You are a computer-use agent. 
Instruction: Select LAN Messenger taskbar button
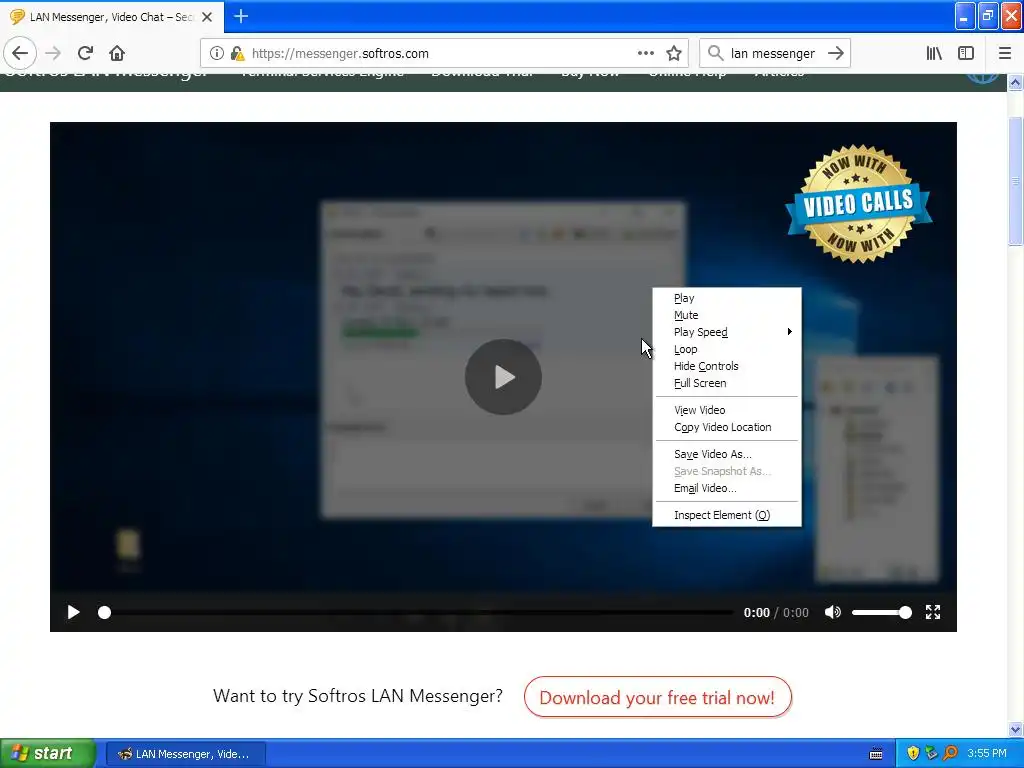point(185,754)
